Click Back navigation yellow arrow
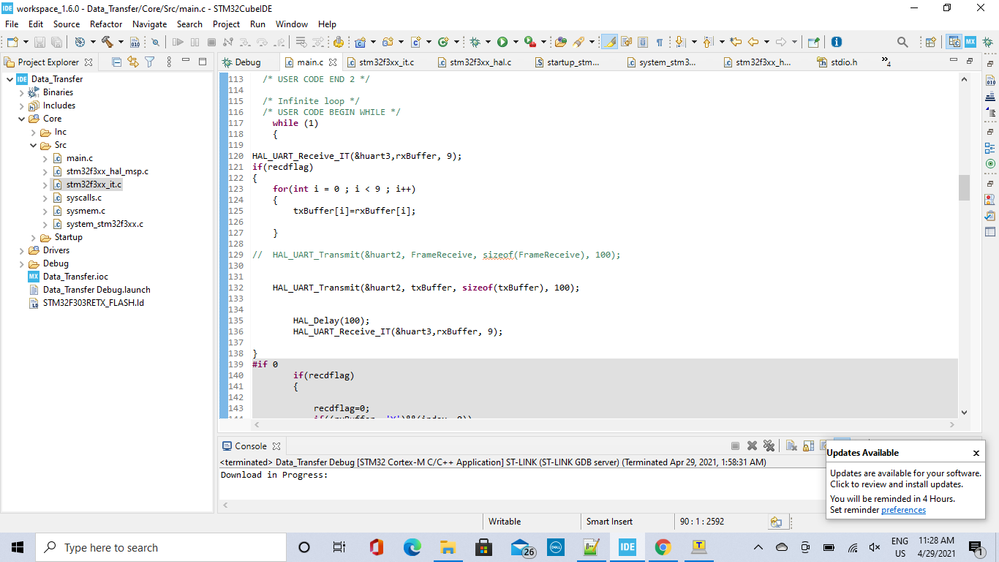The image size is (999, 562). (x=753, y=42)
